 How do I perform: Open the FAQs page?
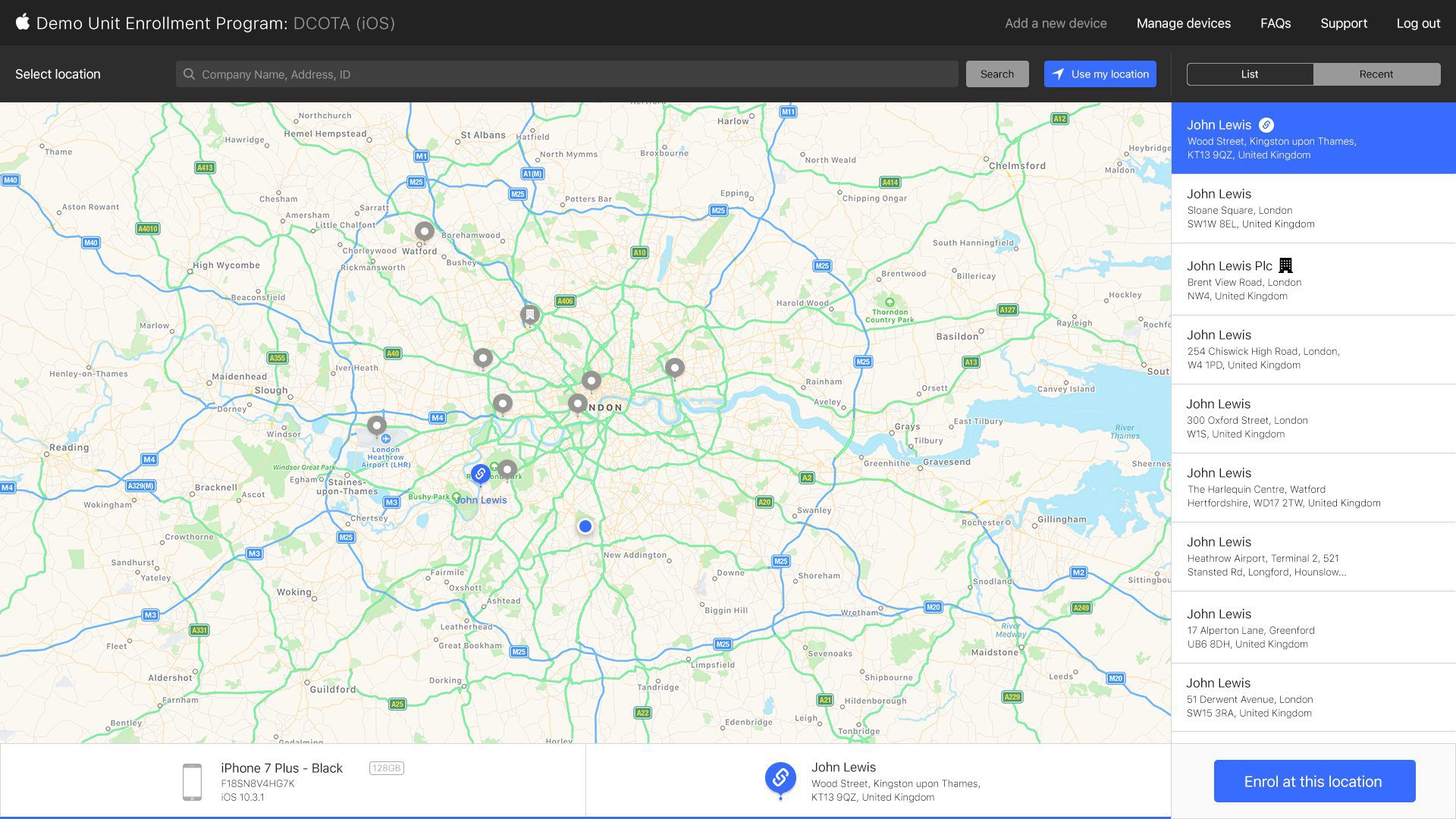tap(1276, 24)
